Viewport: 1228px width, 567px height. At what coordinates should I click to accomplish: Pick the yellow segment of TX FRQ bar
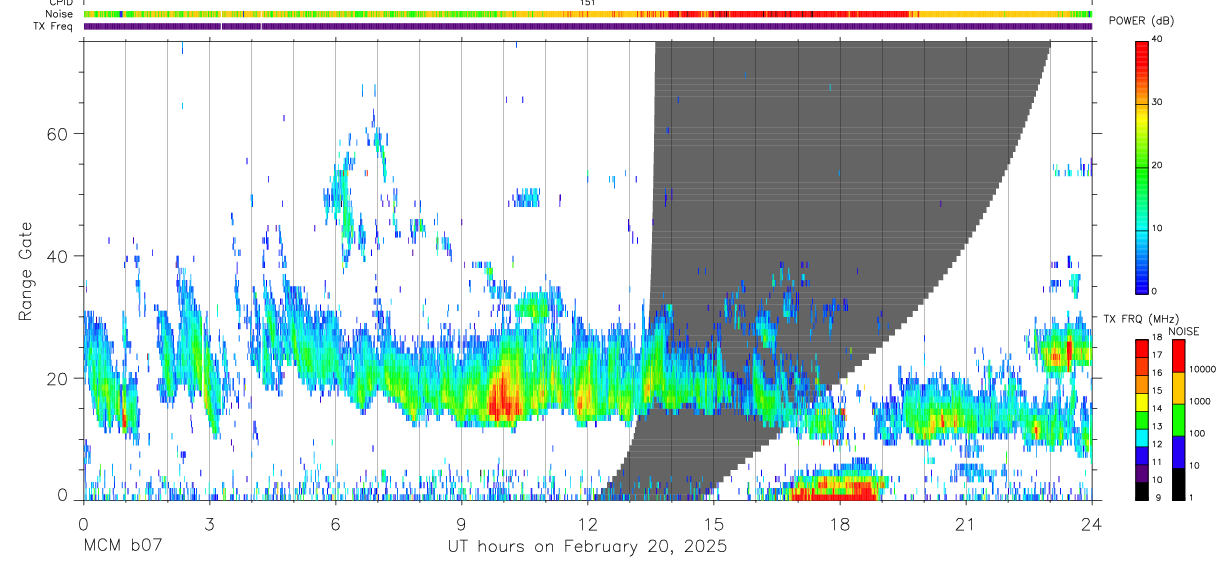pyautogui.click(x=1142, y=402)
